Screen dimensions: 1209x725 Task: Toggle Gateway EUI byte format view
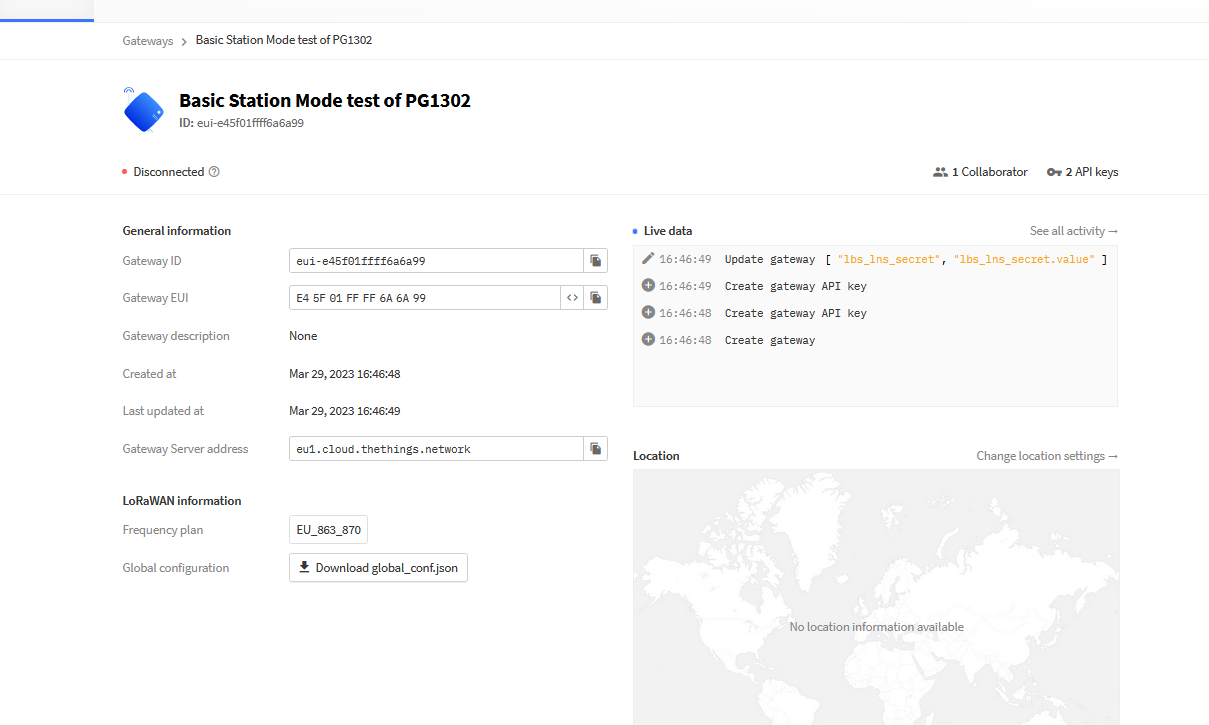pyautogui.click(x=572, y=298)
